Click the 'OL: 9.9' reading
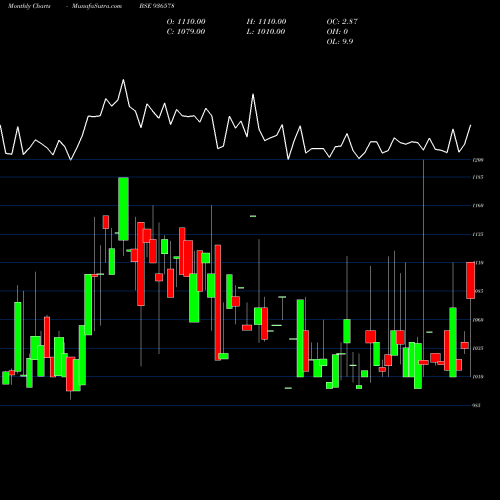 point(340,42)
